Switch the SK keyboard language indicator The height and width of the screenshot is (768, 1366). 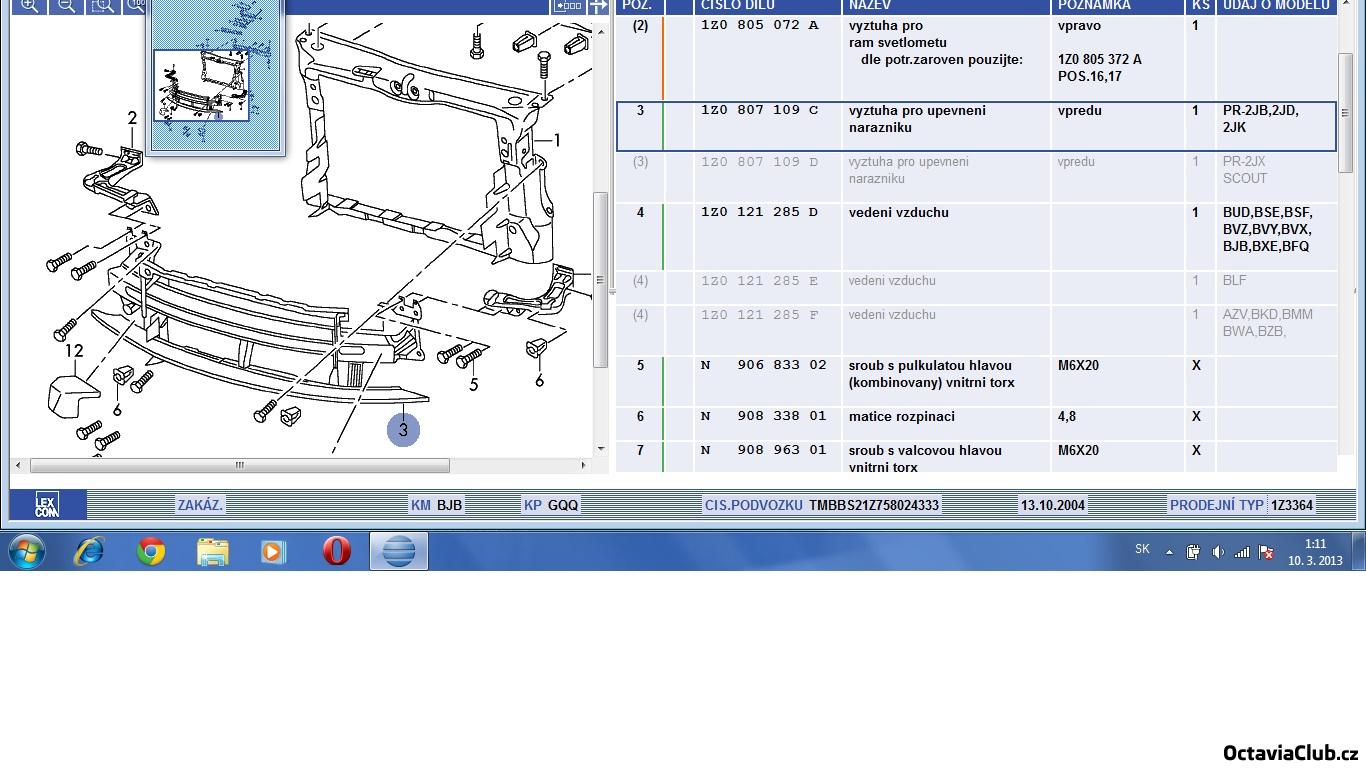(x=1142, y=549)
